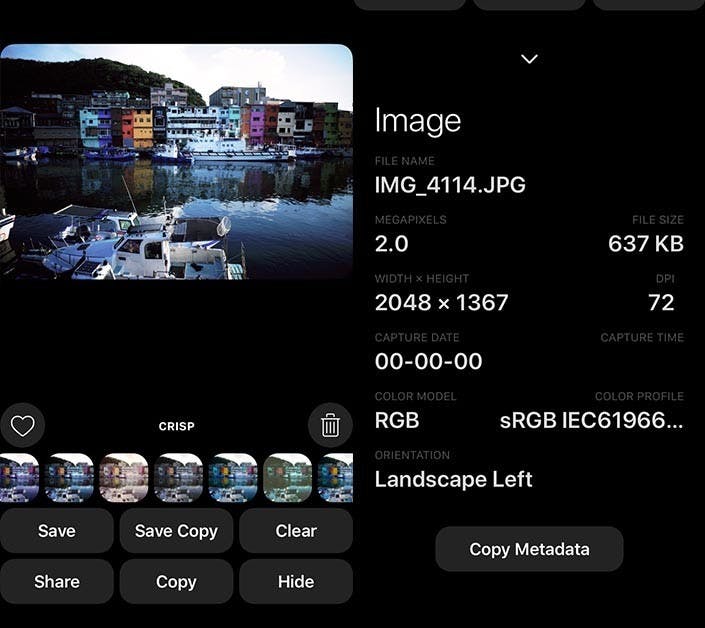Collapse the Image info panel with chevron
The width and height of the screenshot is (705, 628).
point(529,59)
